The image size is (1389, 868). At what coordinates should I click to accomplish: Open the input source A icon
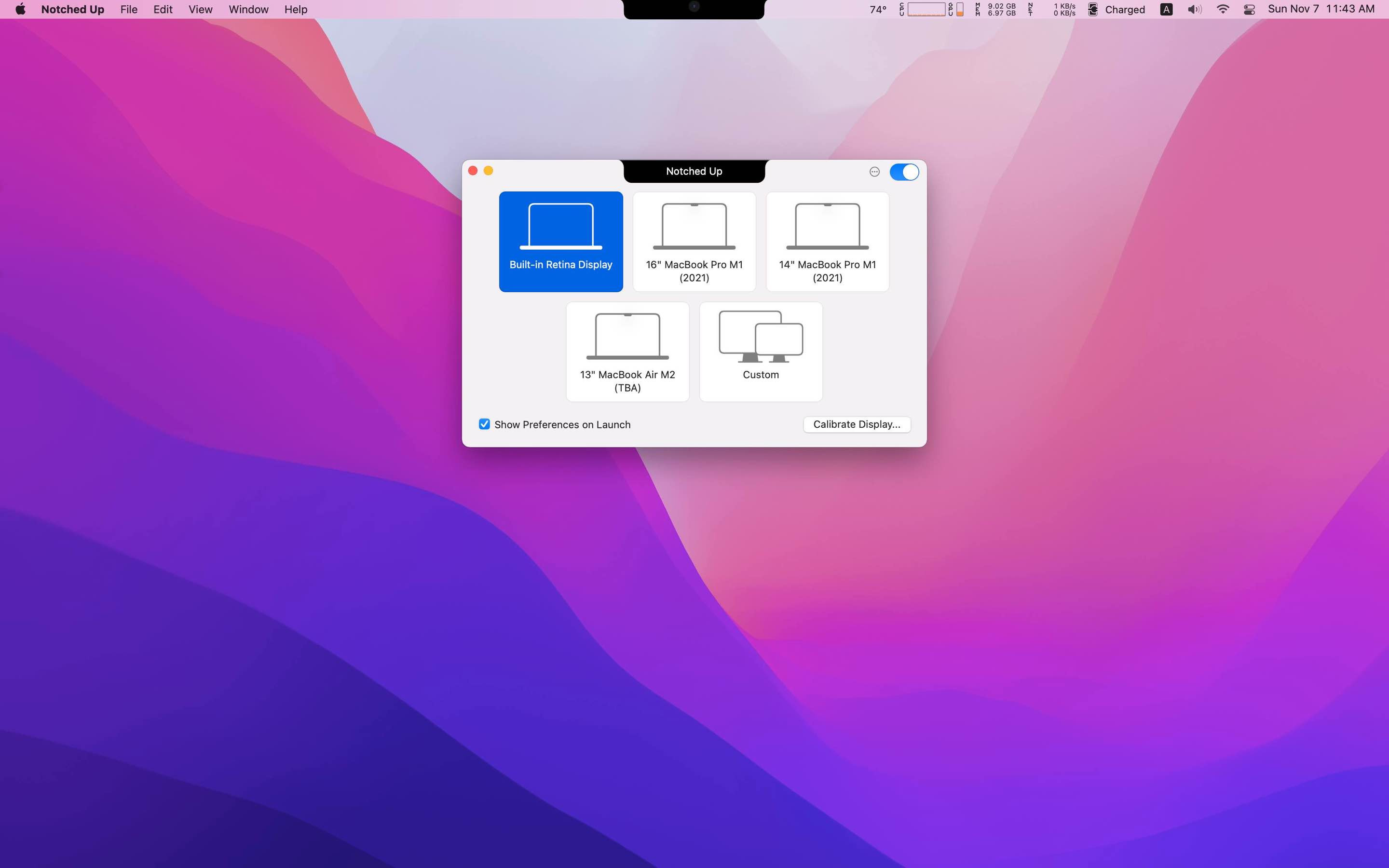1166,9
